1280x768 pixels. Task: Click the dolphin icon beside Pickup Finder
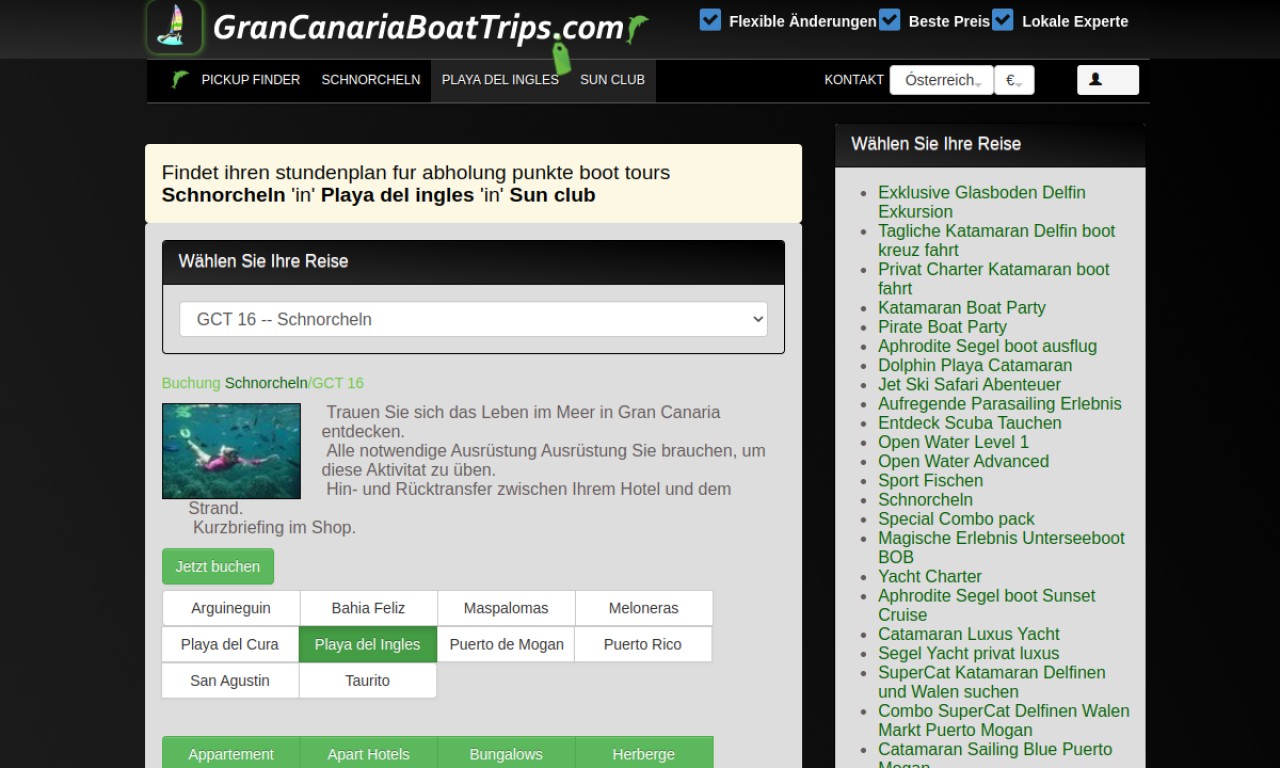pyautogui.click(x=180, y=80)
